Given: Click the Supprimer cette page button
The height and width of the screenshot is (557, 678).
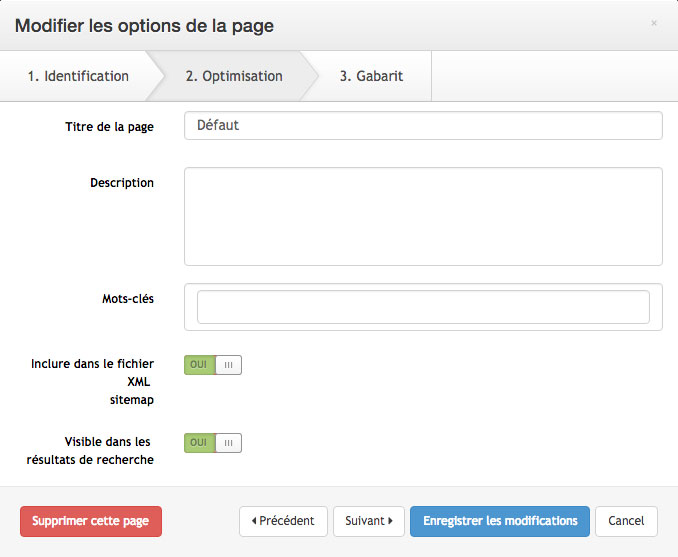Looking at the screenshot, I should 91,521.
